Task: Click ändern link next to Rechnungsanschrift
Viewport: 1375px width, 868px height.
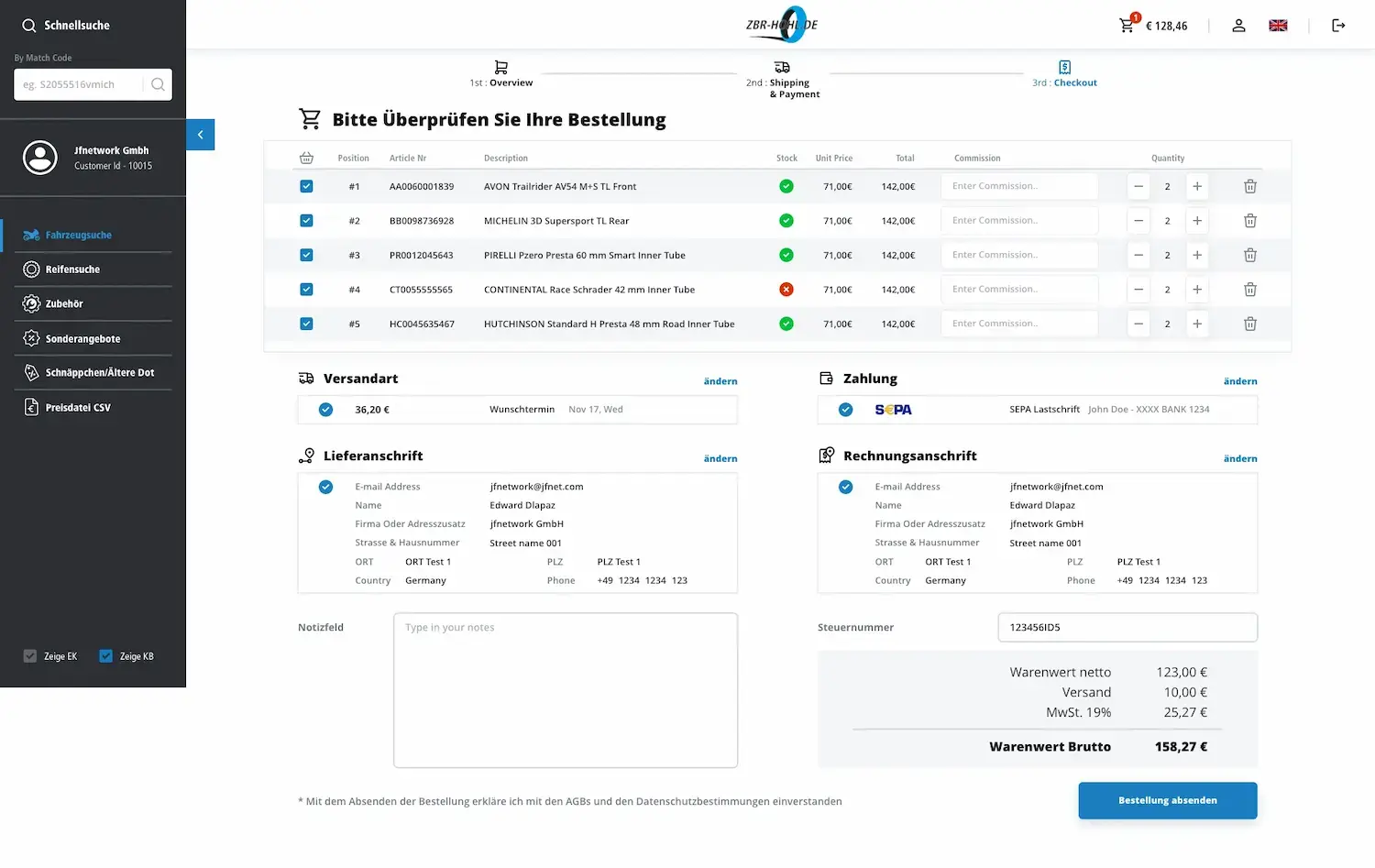Action: pyautogui.click(x=1240, y=458)
